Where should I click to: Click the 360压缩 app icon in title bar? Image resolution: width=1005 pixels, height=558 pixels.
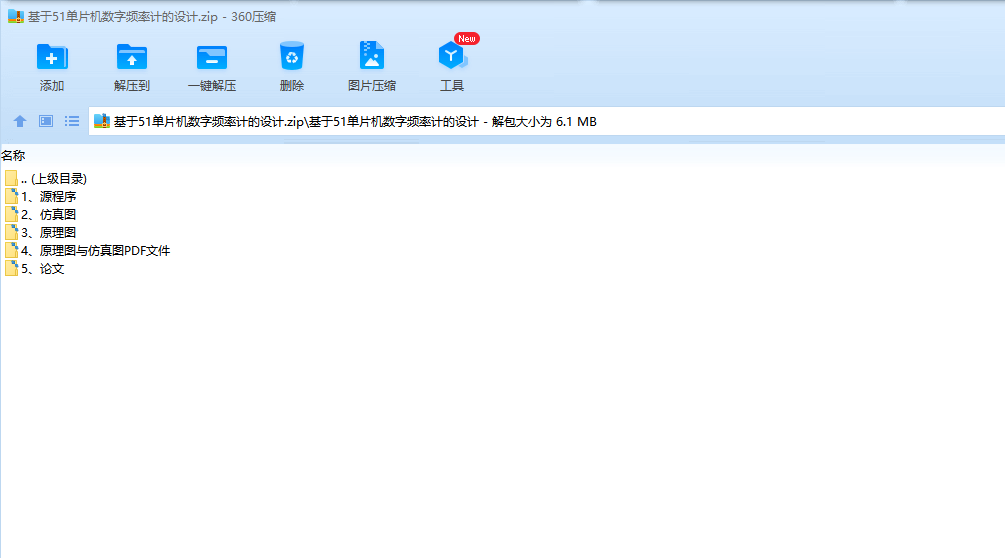pos(15,16)
